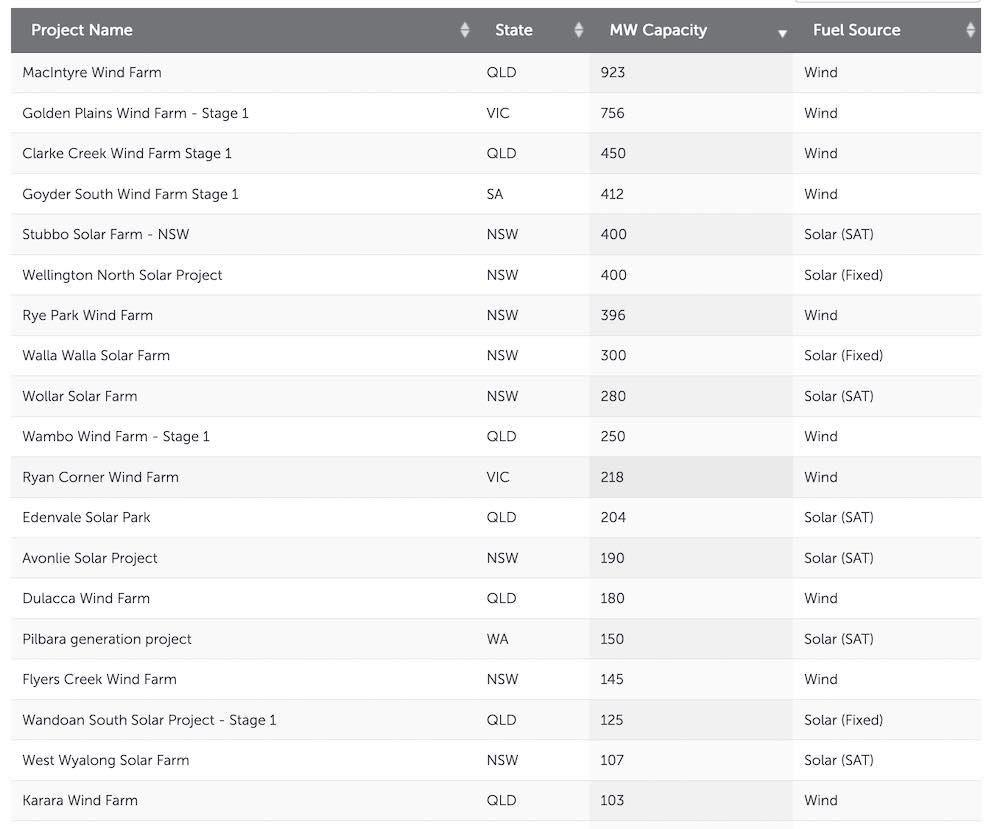The image size is (1000, 829).
Task: Select Pilbara generation project name
Action: [107, 640]
